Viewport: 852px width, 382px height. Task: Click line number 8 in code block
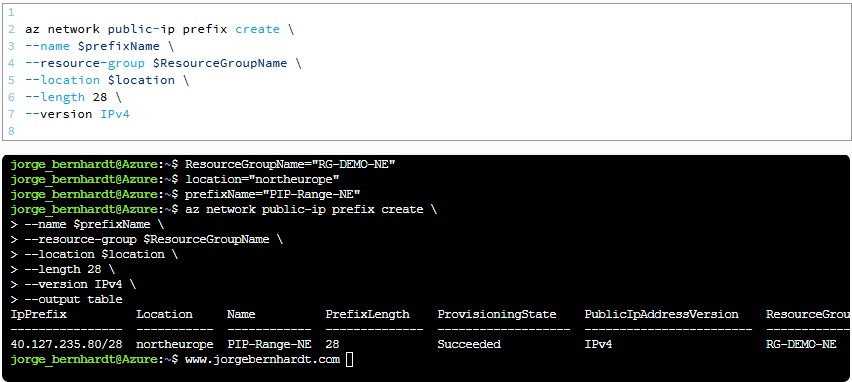[11, 131]
